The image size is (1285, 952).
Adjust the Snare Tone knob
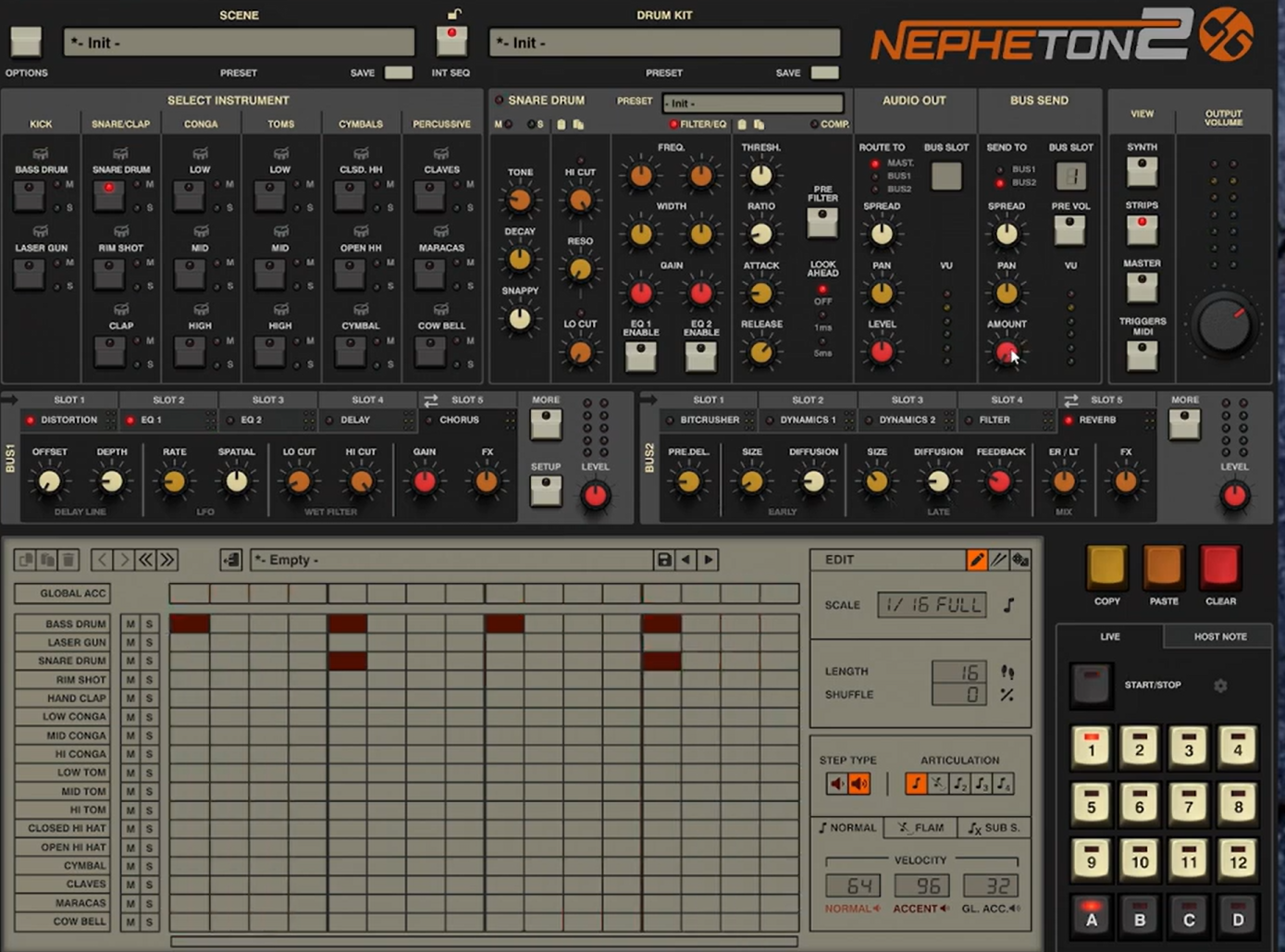(520, 200)
